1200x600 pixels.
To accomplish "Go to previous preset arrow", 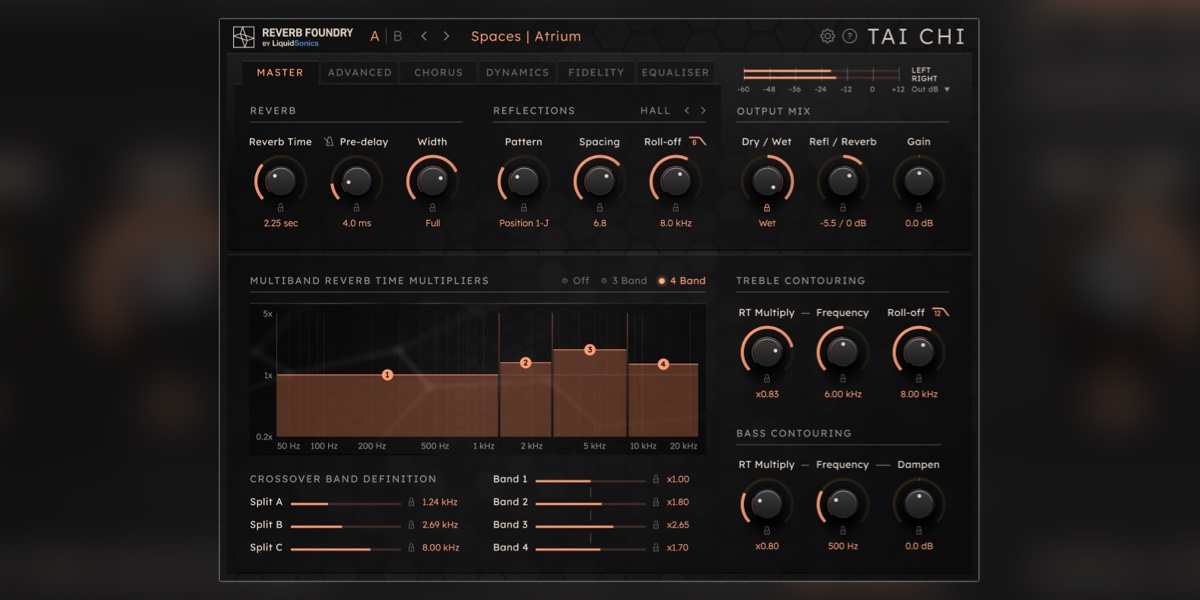I will coord(424,36).
